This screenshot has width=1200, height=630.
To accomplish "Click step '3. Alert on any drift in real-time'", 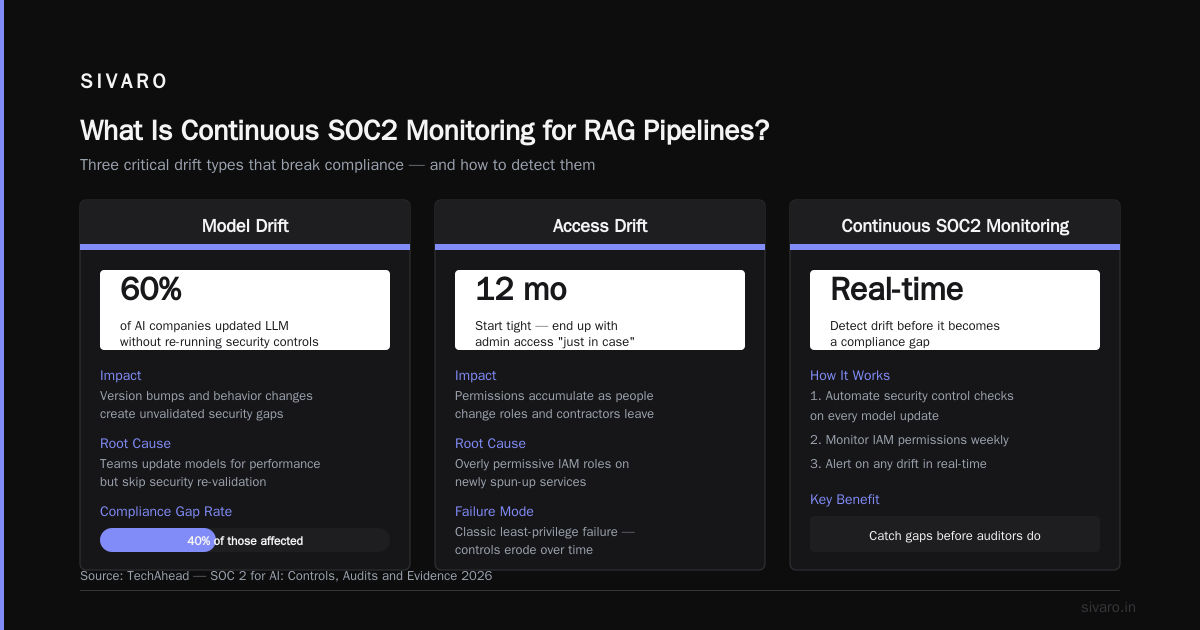I will (898, 464).
